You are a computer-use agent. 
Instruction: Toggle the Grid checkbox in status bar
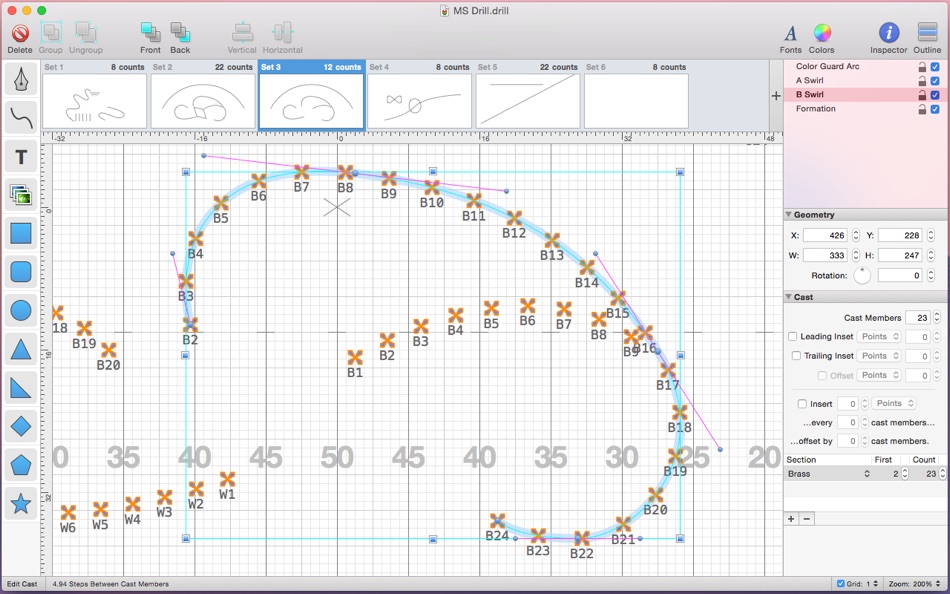click(x=840, y=584)
